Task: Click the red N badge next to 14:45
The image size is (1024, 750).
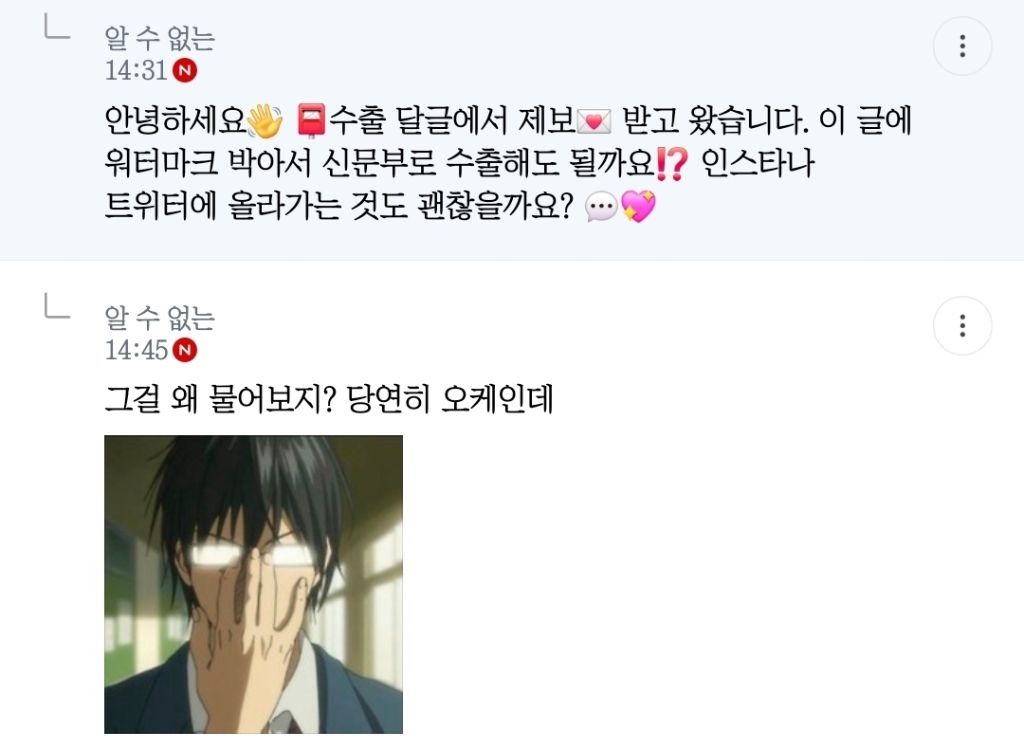Action: click(185, 350)
